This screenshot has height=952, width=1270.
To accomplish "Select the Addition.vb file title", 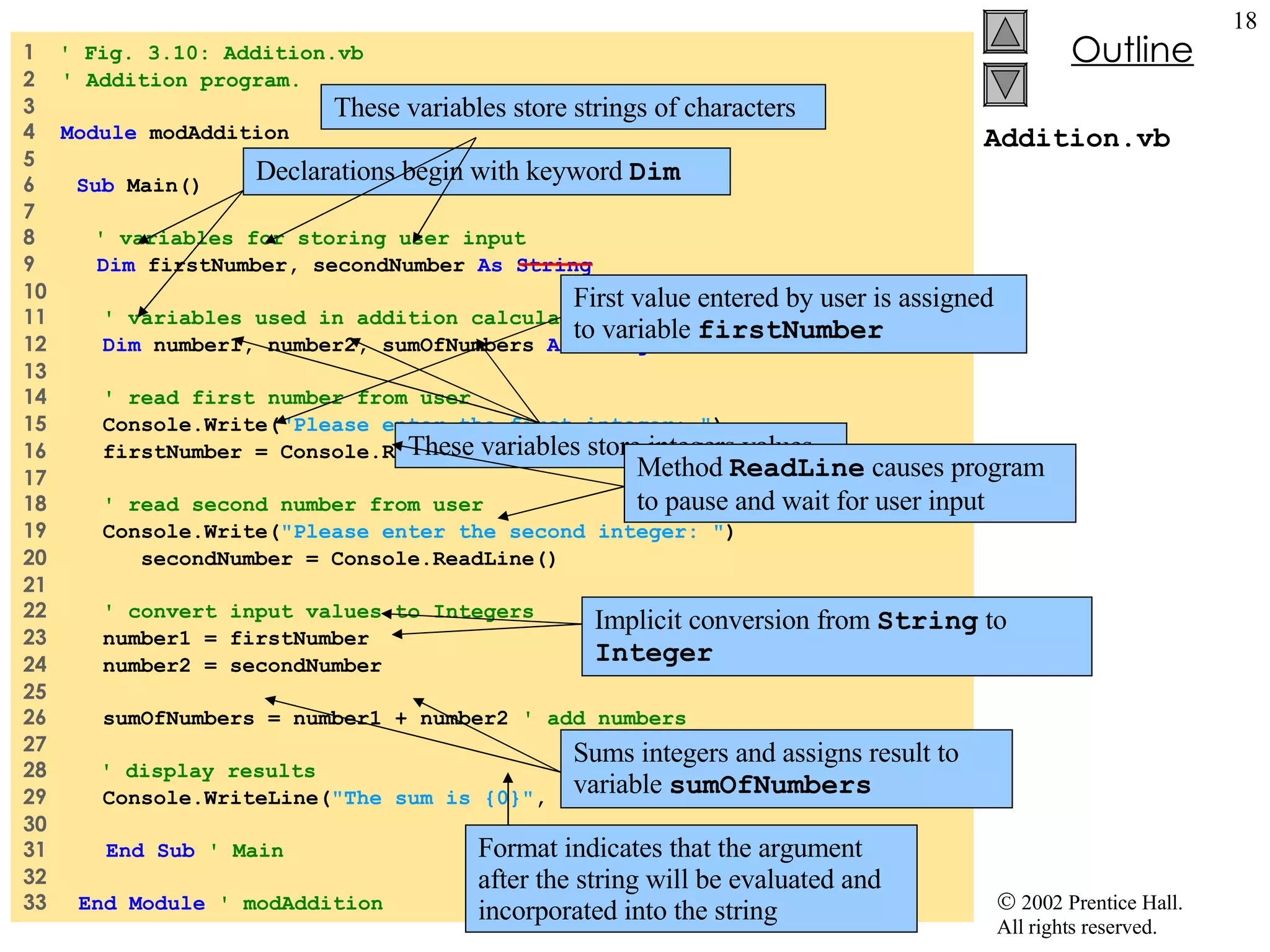I will [1077, 138].
